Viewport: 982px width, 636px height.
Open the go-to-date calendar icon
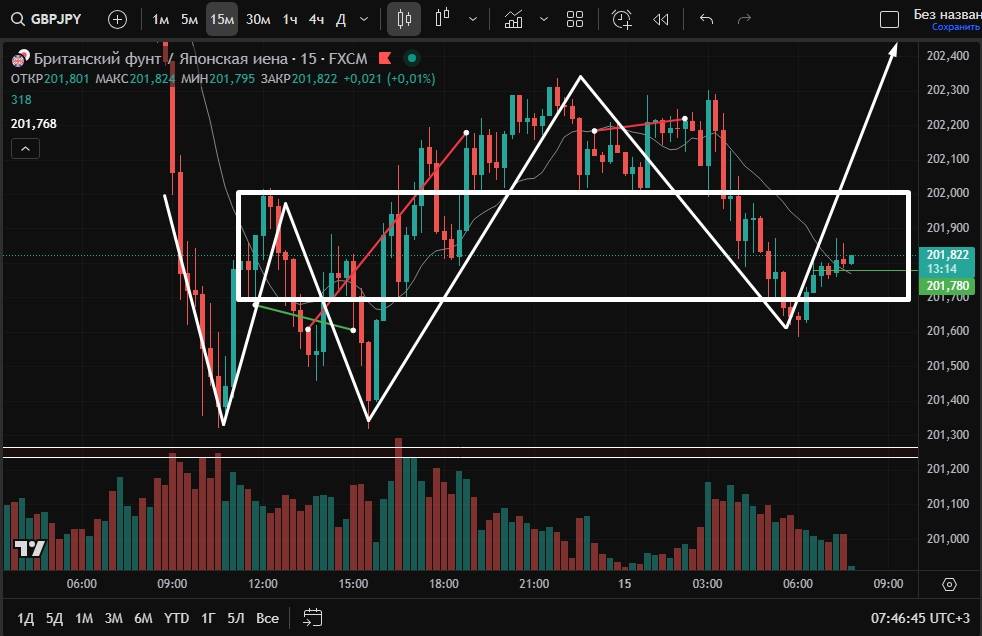click(313, 617)
